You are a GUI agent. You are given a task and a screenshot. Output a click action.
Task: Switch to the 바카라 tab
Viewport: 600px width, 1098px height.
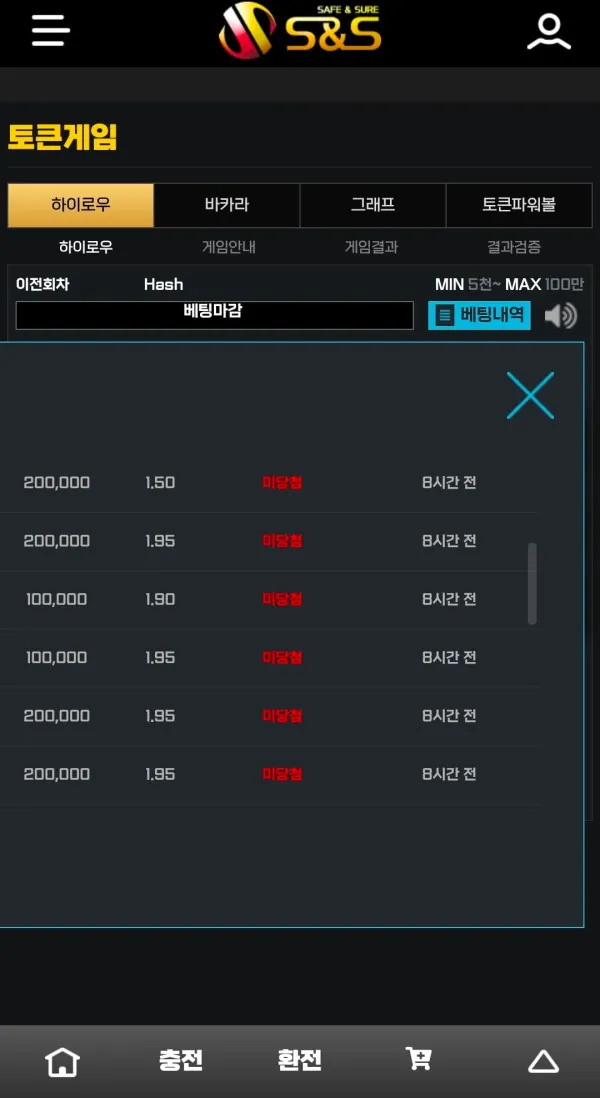(227, 205)
